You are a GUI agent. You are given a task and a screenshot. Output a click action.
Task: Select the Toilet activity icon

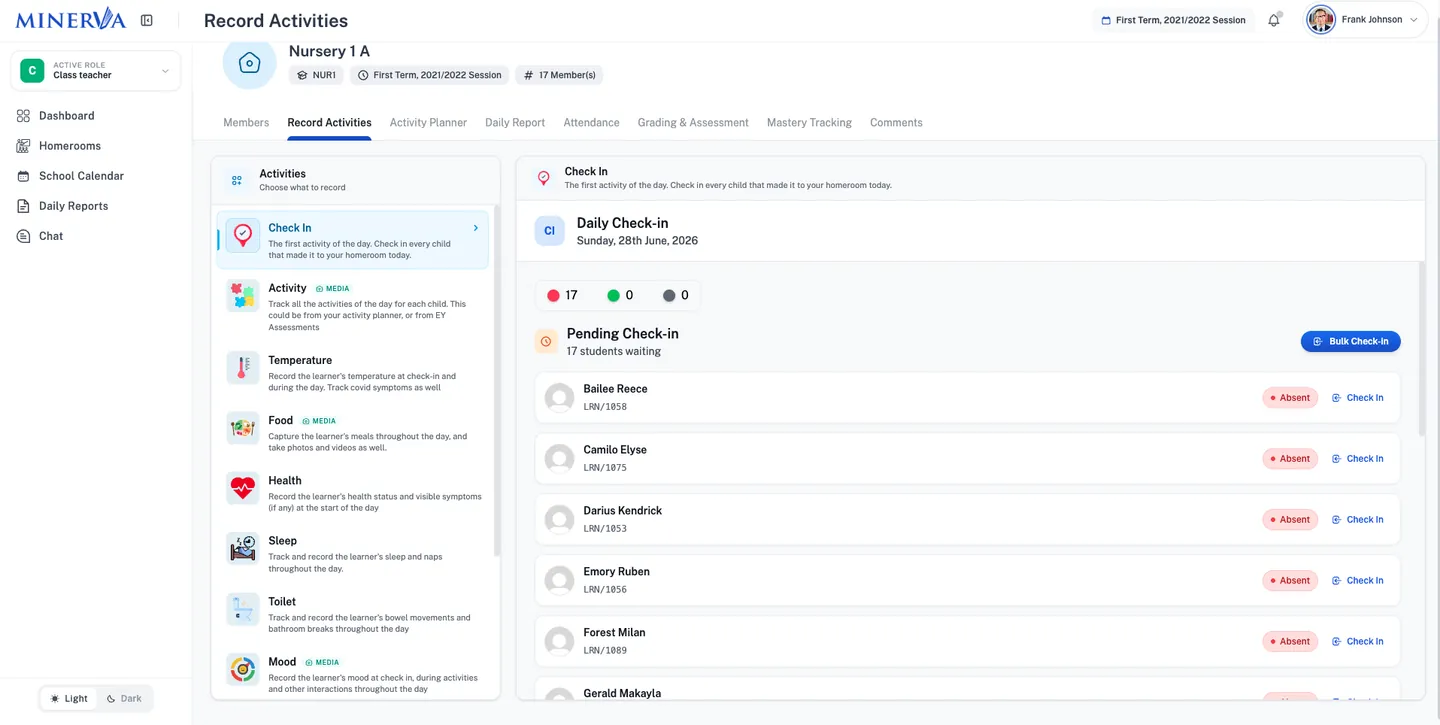[243, 609]
